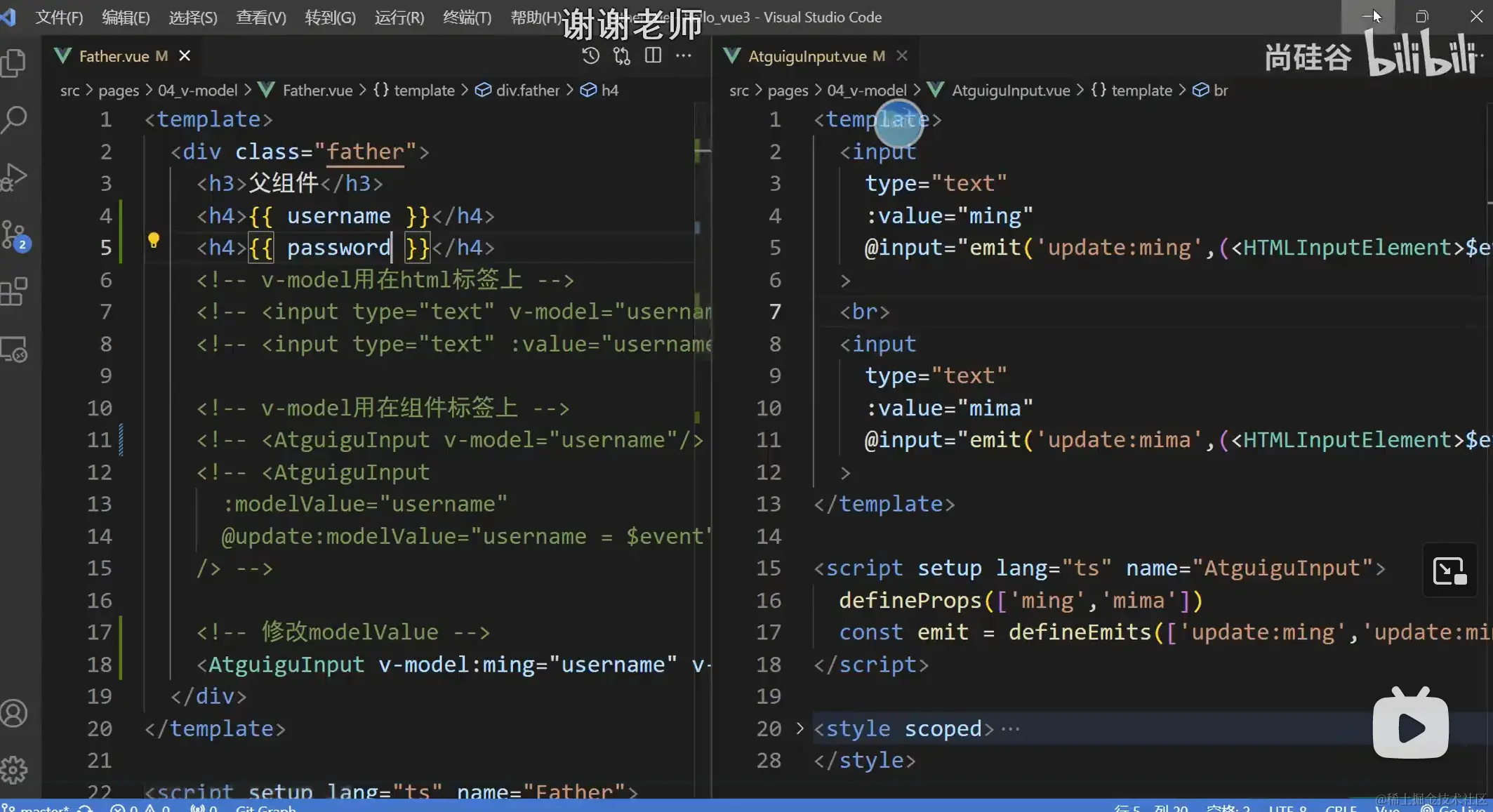Open the 终端(T) menu
Screen dimensions: 1493x812
click(x=467, y=17)
